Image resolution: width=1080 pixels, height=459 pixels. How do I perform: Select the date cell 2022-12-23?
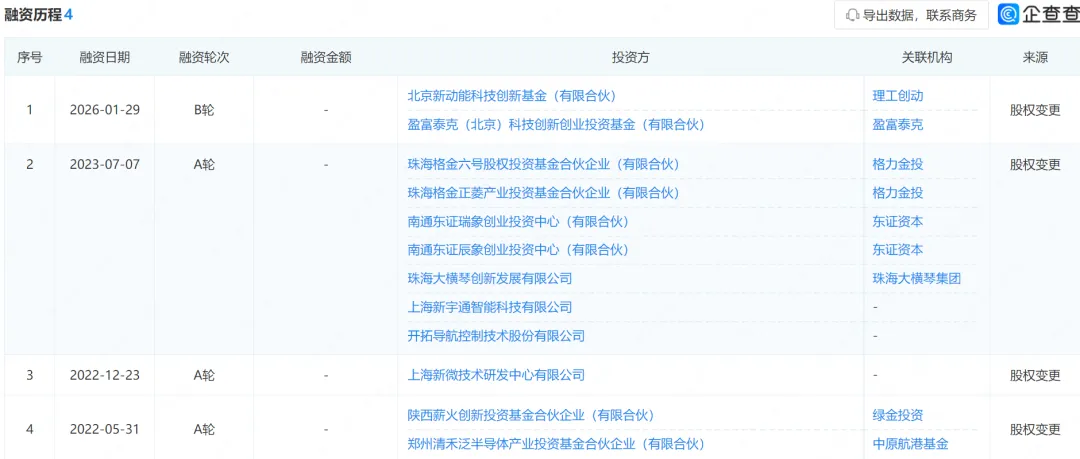click(105, 375)
